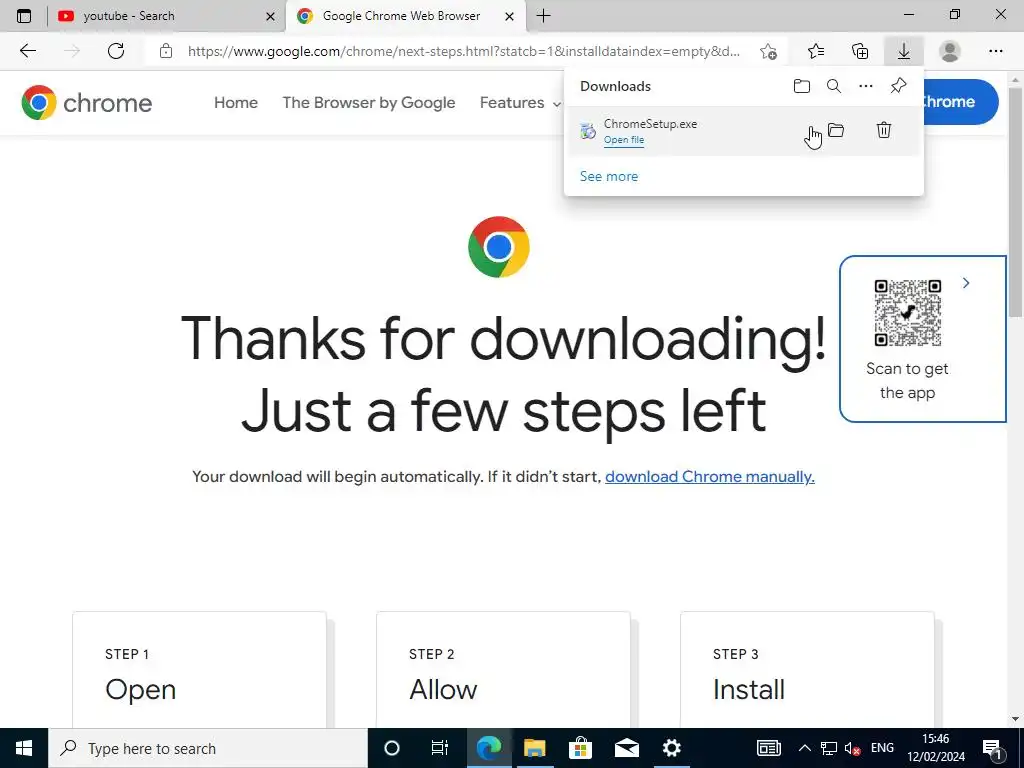
Task: Open the Collections icon in toolbar
Action: (860, 51)
